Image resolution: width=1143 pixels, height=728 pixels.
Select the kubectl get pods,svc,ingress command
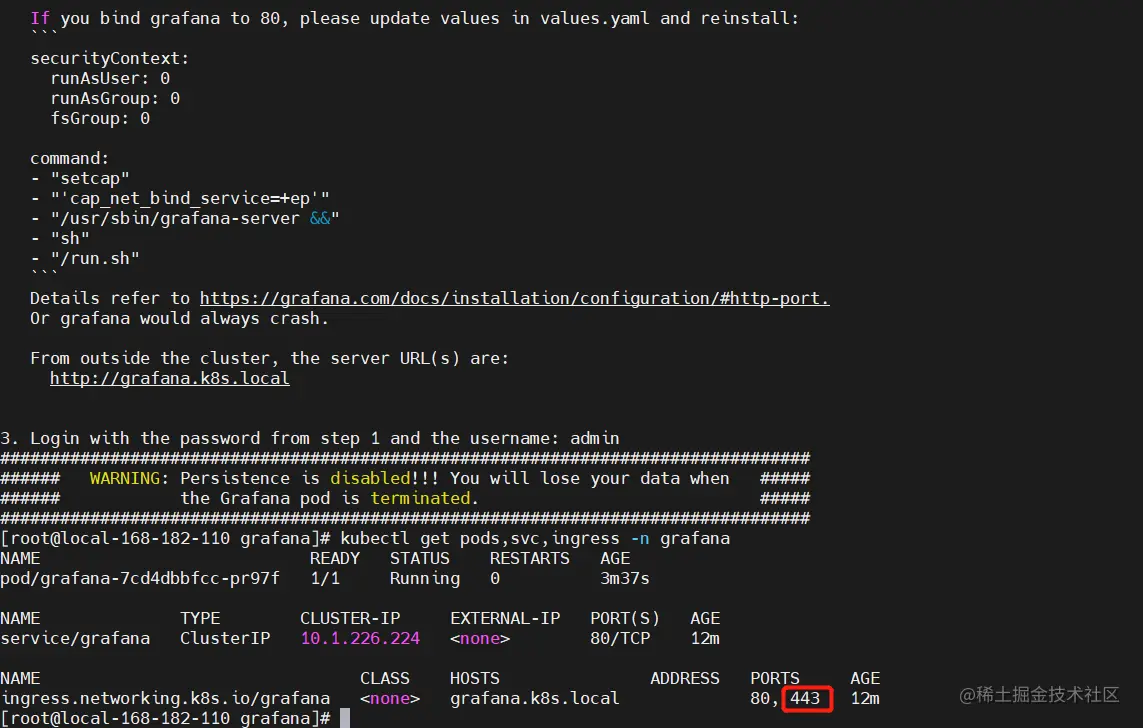pyautogui.click(x=535, y=538)
